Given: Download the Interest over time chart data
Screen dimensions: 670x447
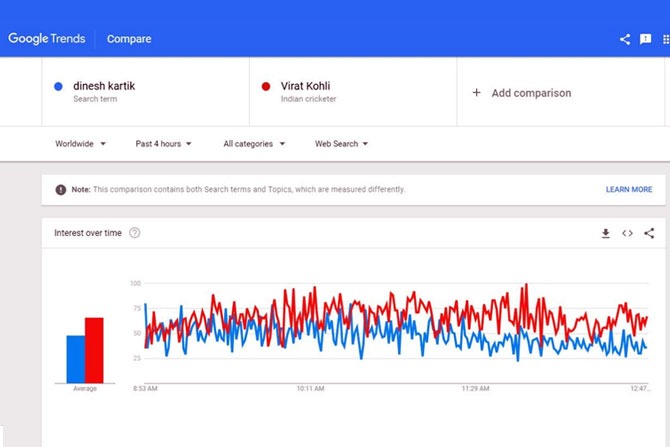Looking at the screenshot, I should pos(605,233).
